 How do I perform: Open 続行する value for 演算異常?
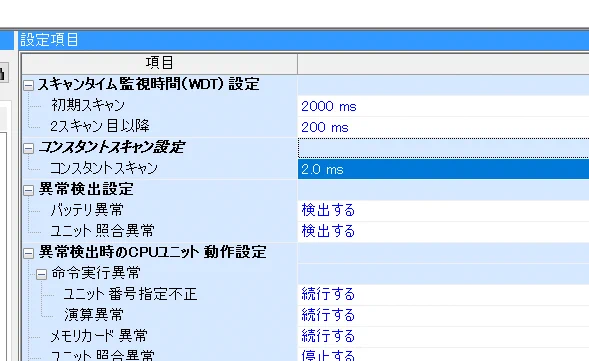[x=443, y=315]
